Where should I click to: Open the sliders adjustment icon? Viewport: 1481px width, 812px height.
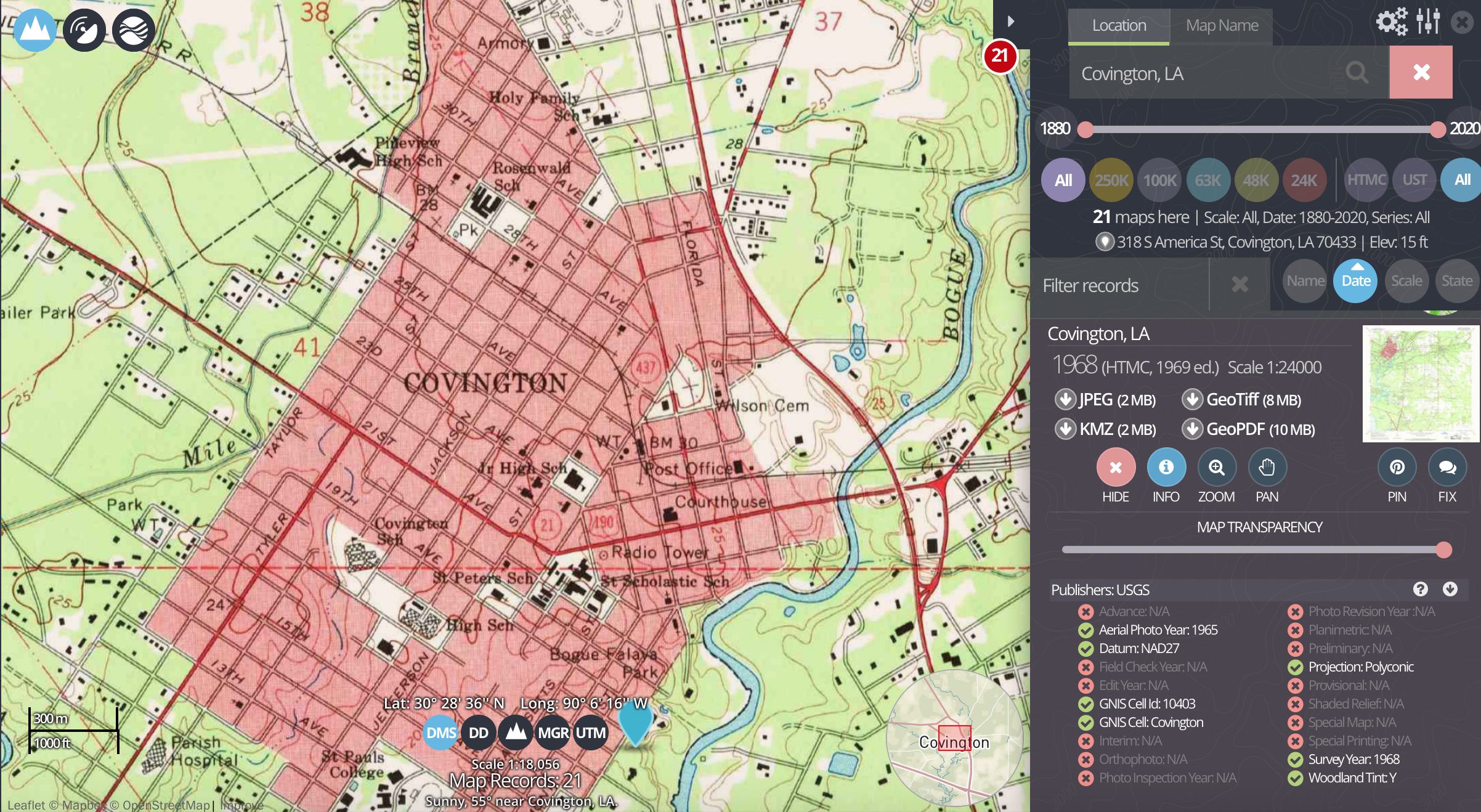1427,22
